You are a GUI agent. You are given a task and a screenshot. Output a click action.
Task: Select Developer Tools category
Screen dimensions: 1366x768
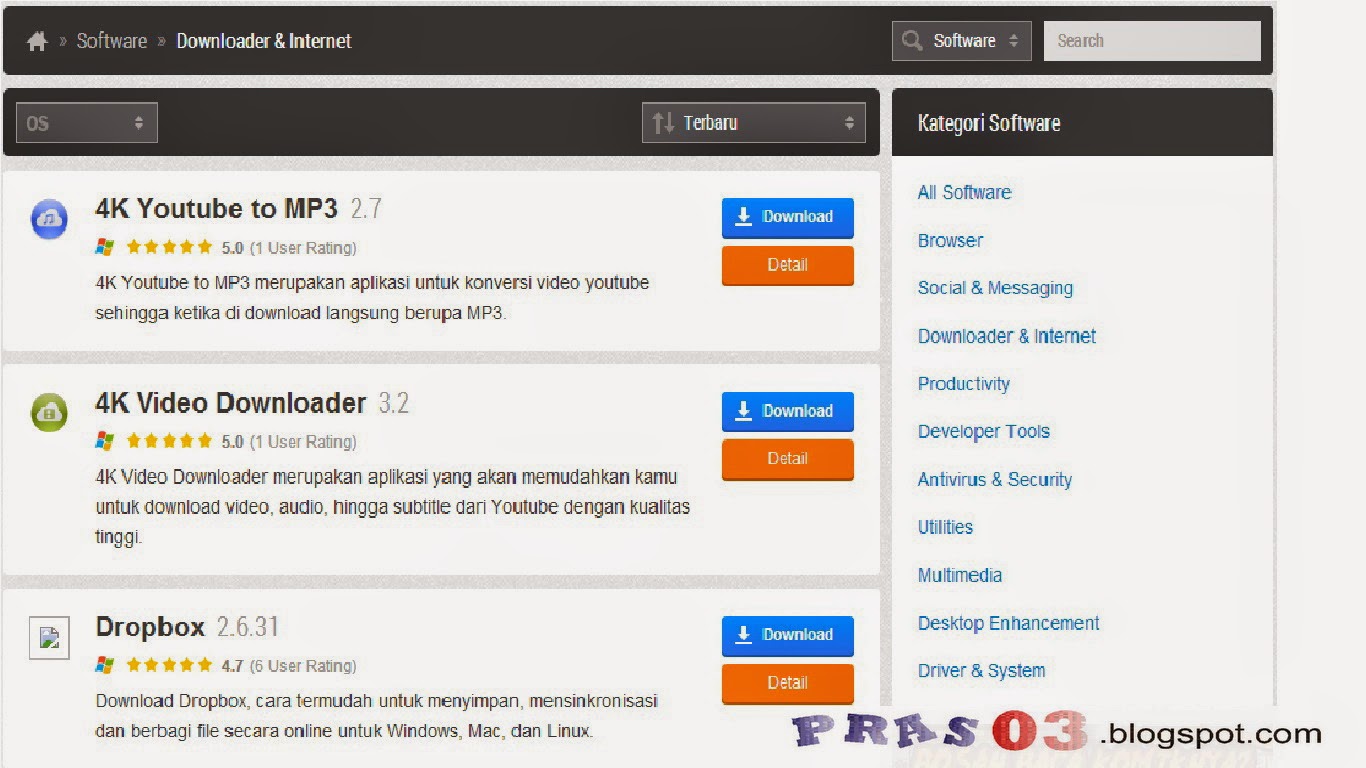(984, 431)
